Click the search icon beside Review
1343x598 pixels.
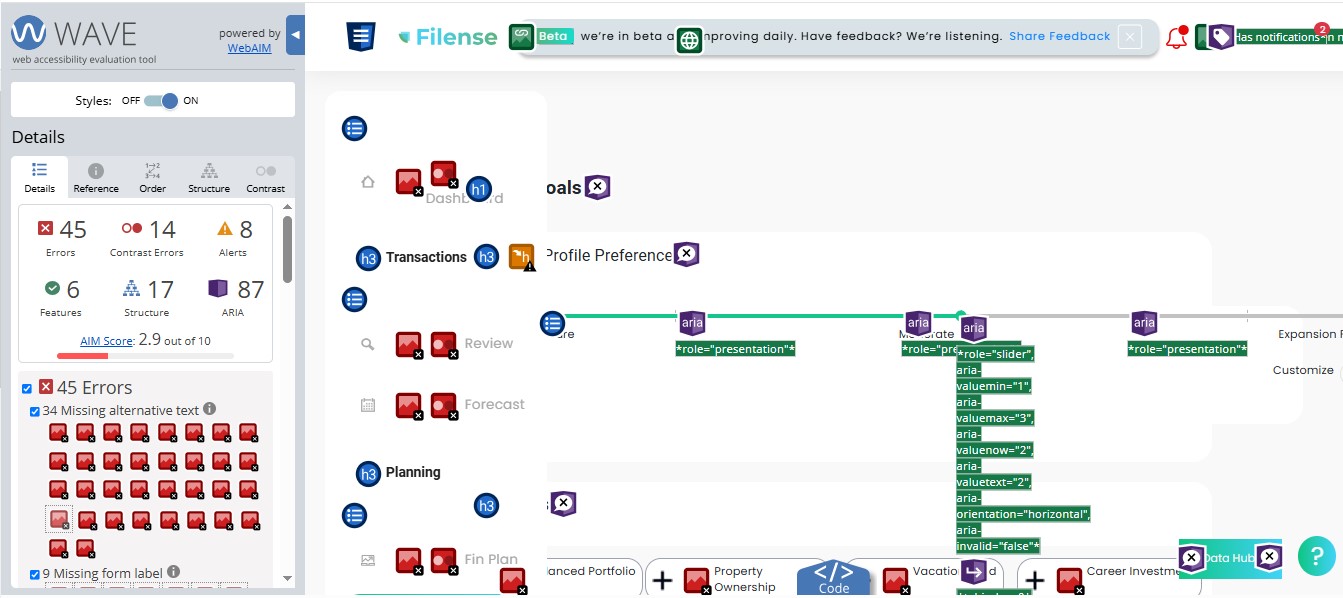pos(368,344)
